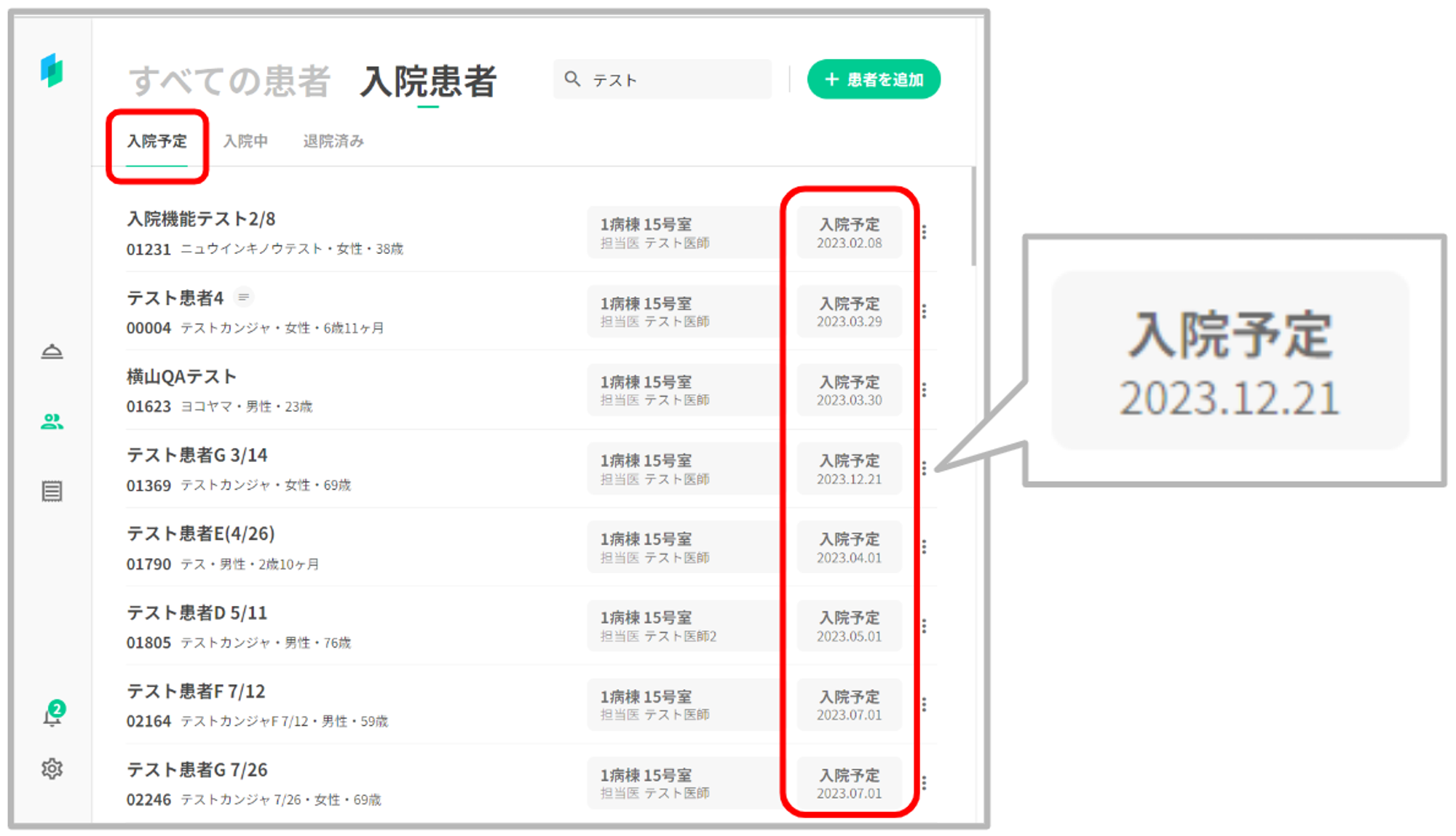Open the receipt list icon in sidebar
Image resolution: width=1456 pixels, height=836 pixels.
[x=52, y=491]
